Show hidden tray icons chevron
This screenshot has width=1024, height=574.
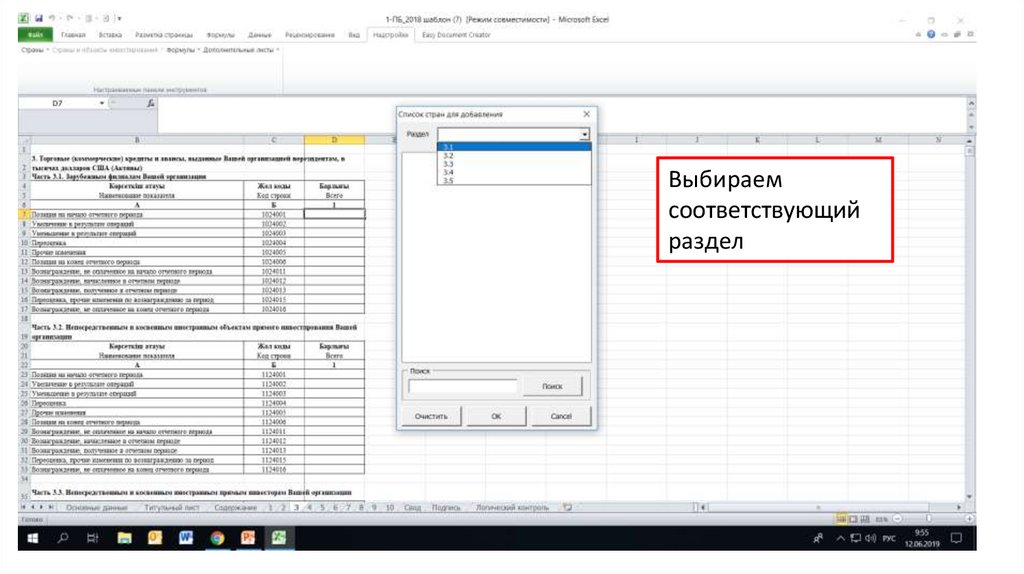(840, 538)
